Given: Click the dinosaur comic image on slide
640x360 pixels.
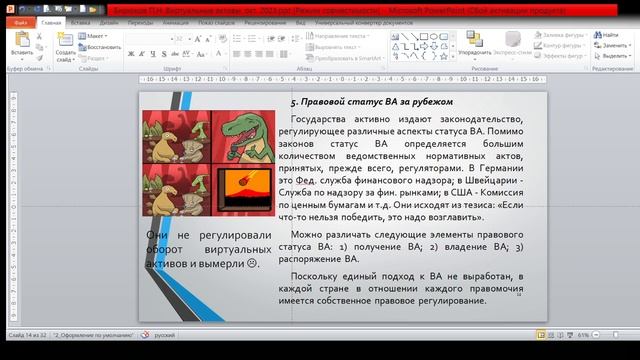Looking at the screenshot, I should [209, 163].
